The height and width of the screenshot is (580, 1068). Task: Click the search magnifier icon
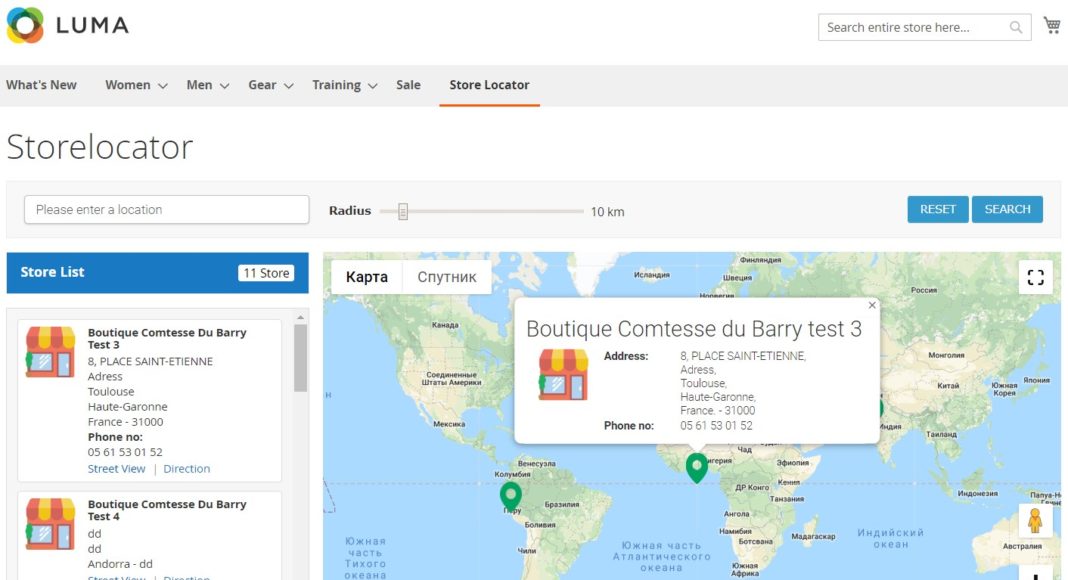1016,27
